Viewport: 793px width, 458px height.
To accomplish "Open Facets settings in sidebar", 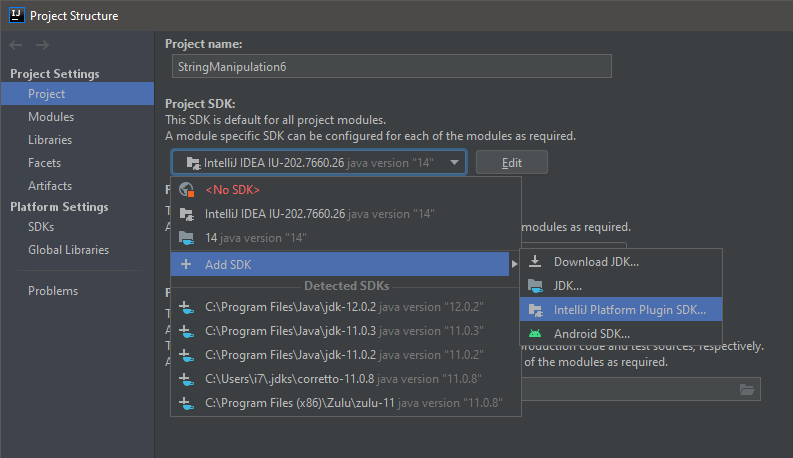I will (x=77, y=163).
